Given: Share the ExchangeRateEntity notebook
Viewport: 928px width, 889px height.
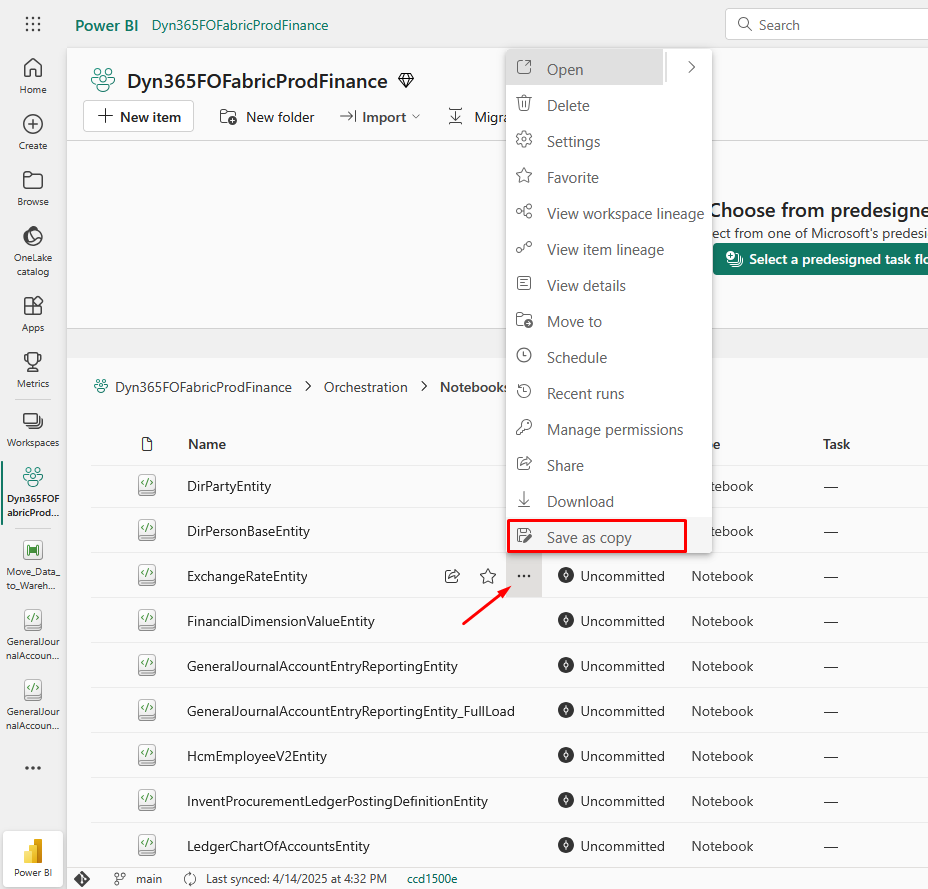Looking at the screenshot, I should pos(452,576).
